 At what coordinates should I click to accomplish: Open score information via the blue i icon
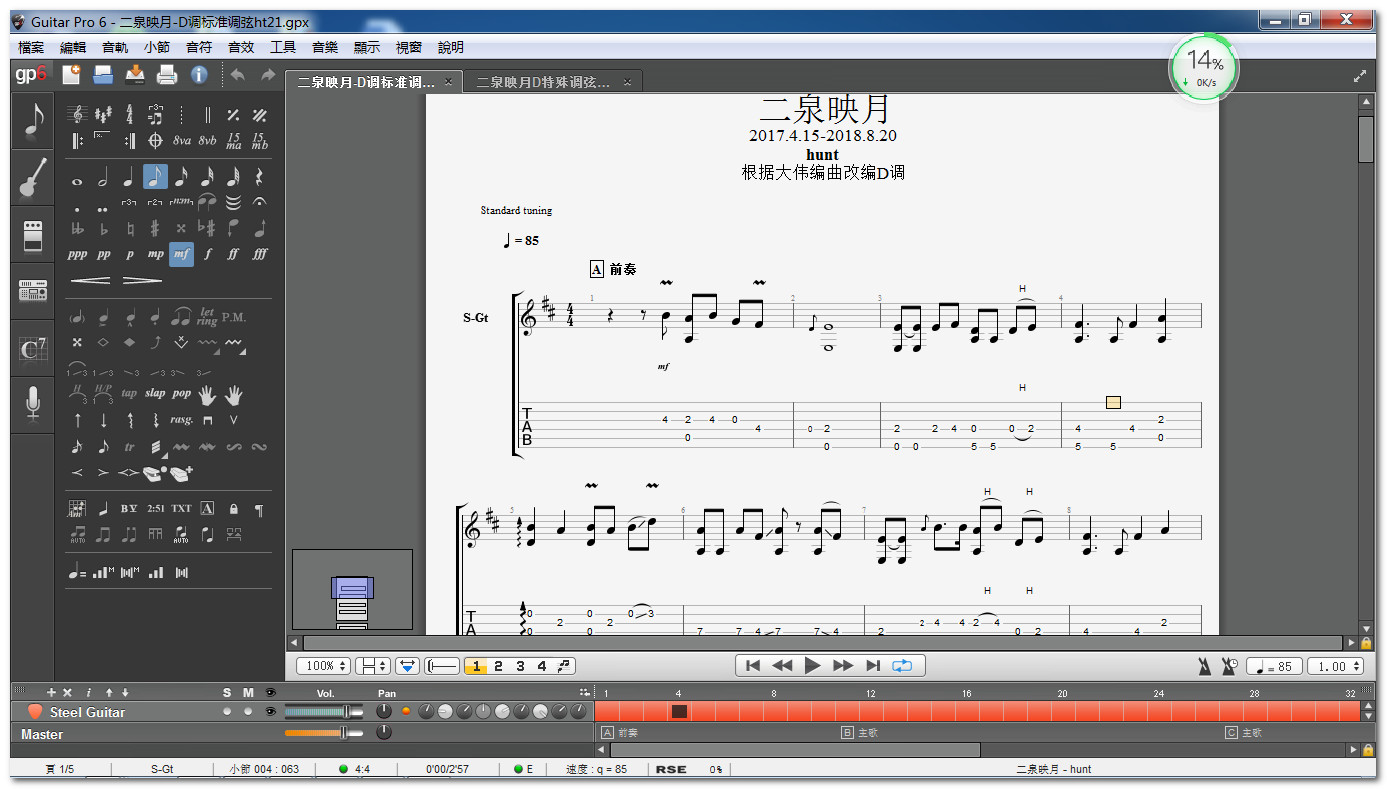click(x=199, y=74)
